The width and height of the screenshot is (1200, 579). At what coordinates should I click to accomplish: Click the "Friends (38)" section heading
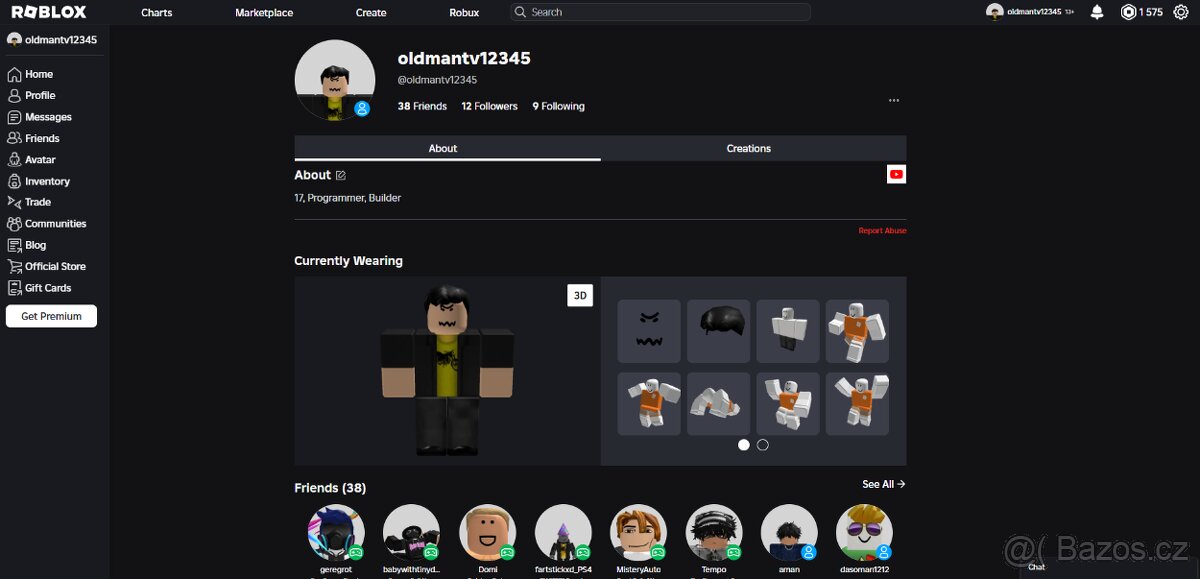330,488
